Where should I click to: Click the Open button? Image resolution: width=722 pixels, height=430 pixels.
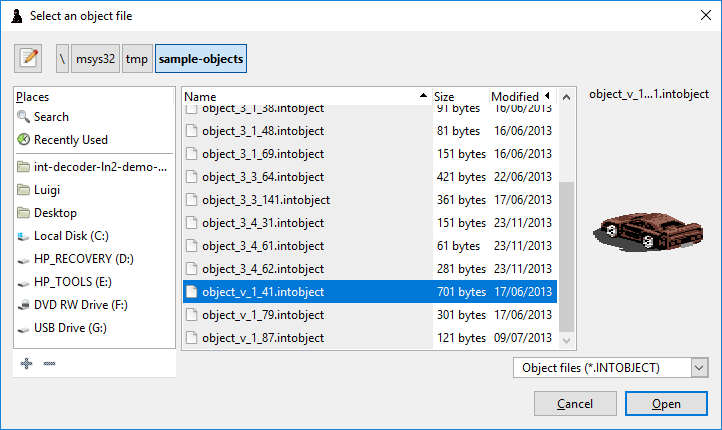pyautogui.click(x=666, y=404)
